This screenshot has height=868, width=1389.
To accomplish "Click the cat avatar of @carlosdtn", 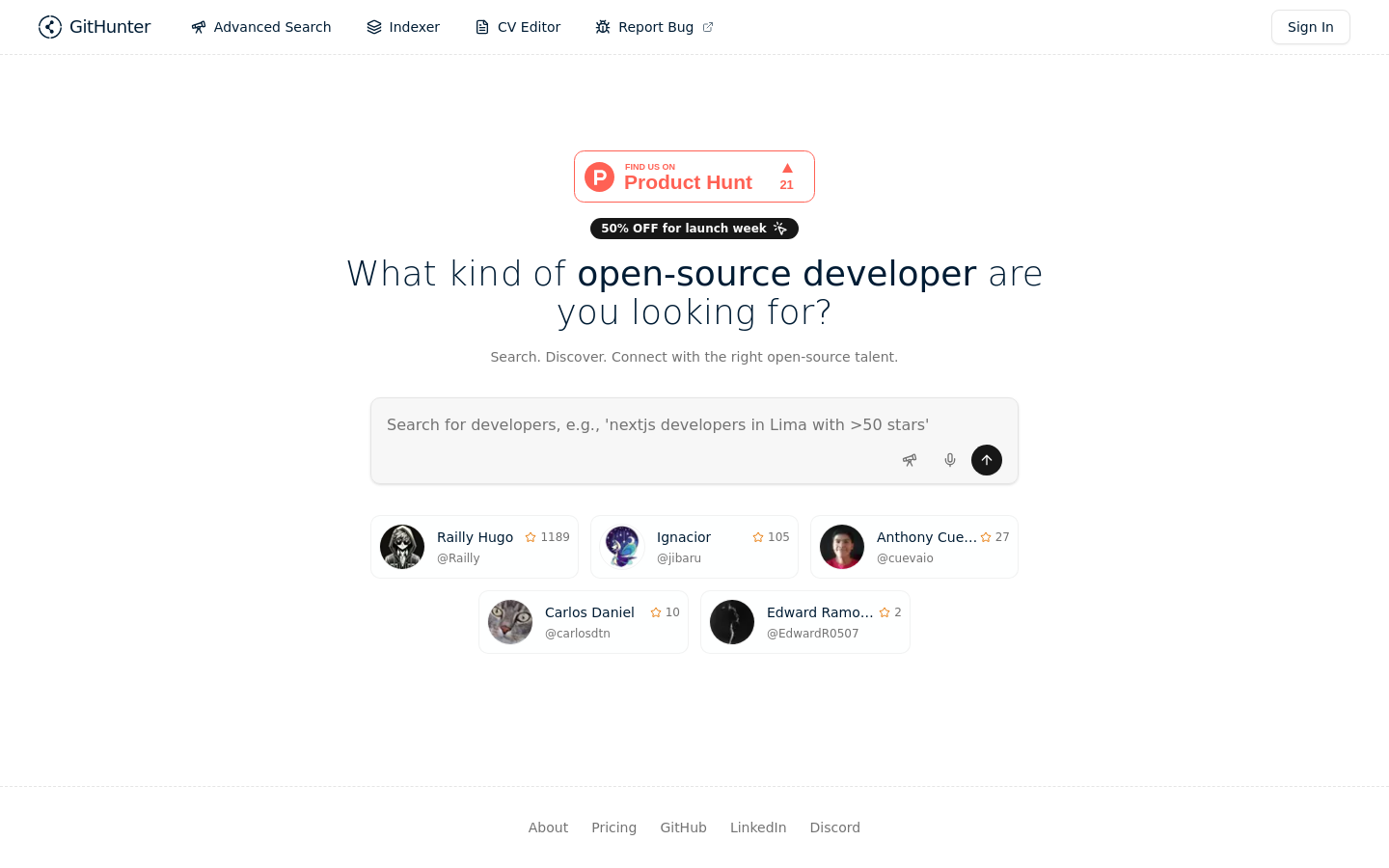I will coord(510,622).
